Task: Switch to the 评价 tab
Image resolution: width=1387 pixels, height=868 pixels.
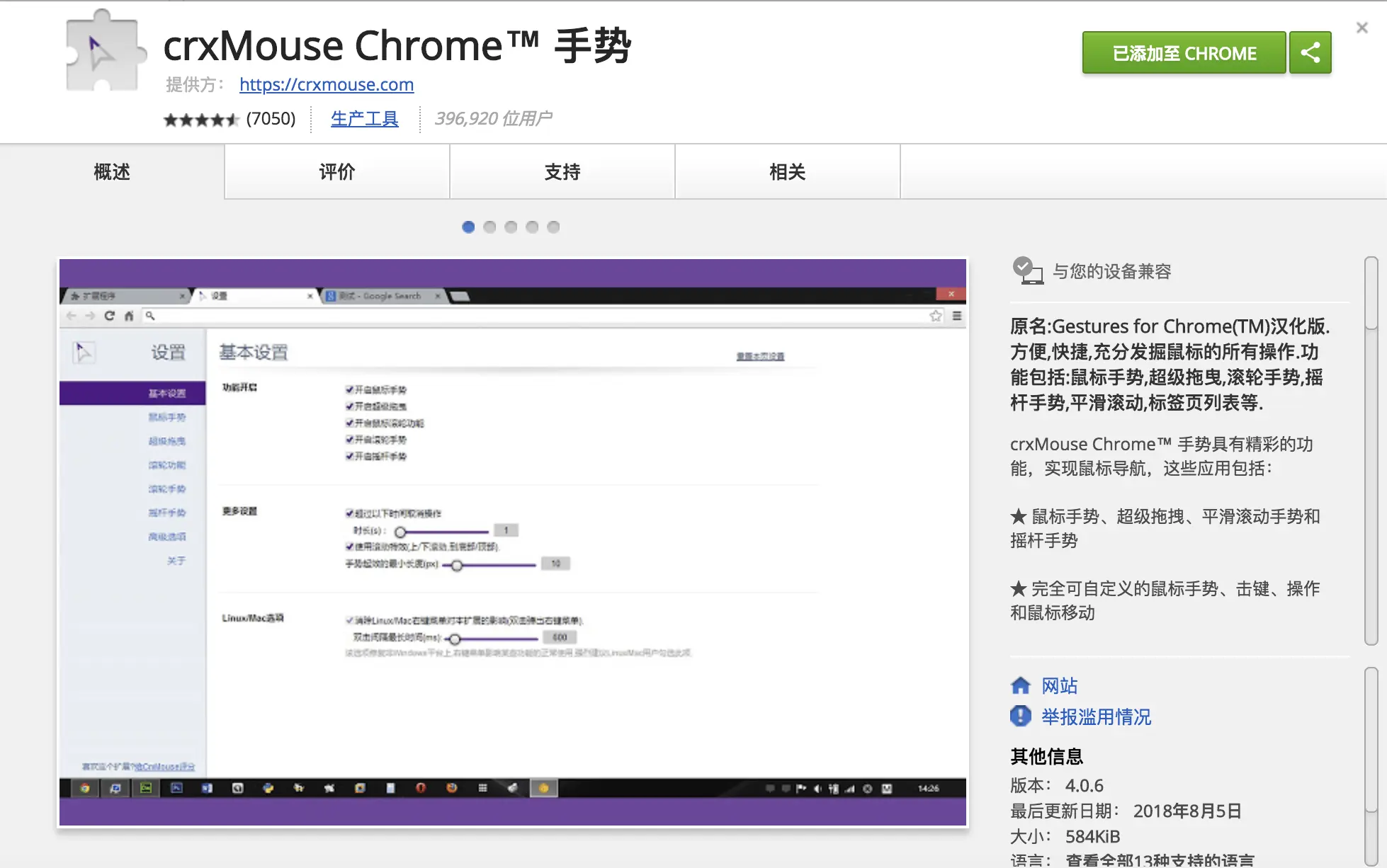Action: tap(336, 172)
